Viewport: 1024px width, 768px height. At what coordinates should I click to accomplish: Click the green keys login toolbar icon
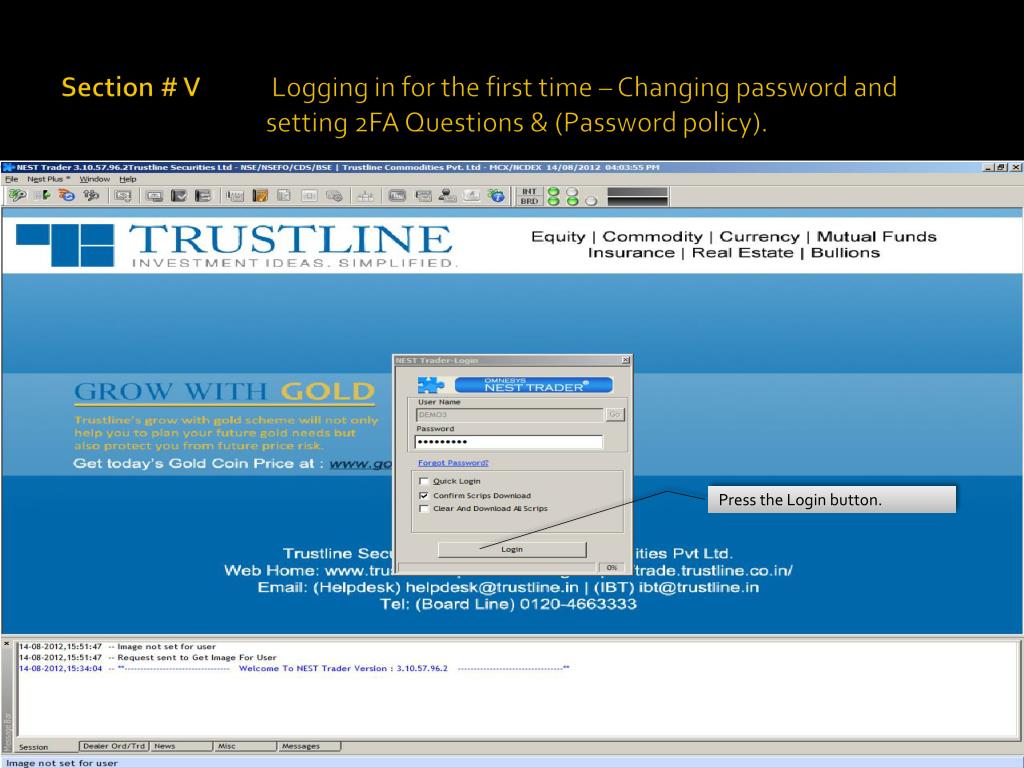pos(17,195)
